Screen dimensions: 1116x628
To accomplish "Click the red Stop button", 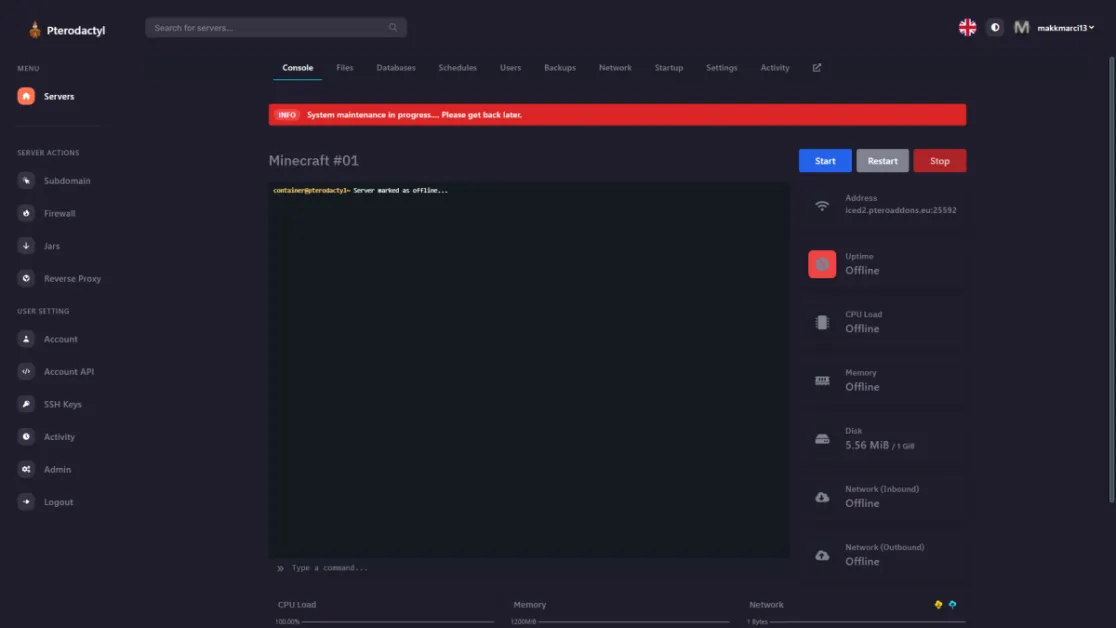I will (939, 161).
